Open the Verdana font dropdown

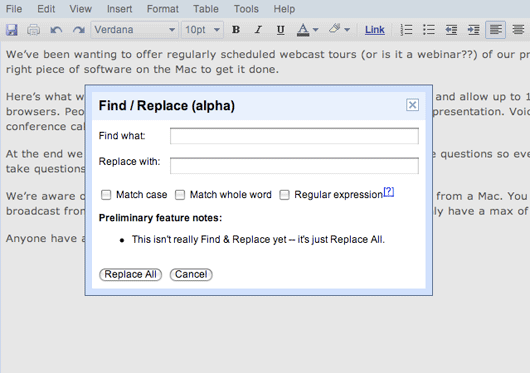[135, 30]
